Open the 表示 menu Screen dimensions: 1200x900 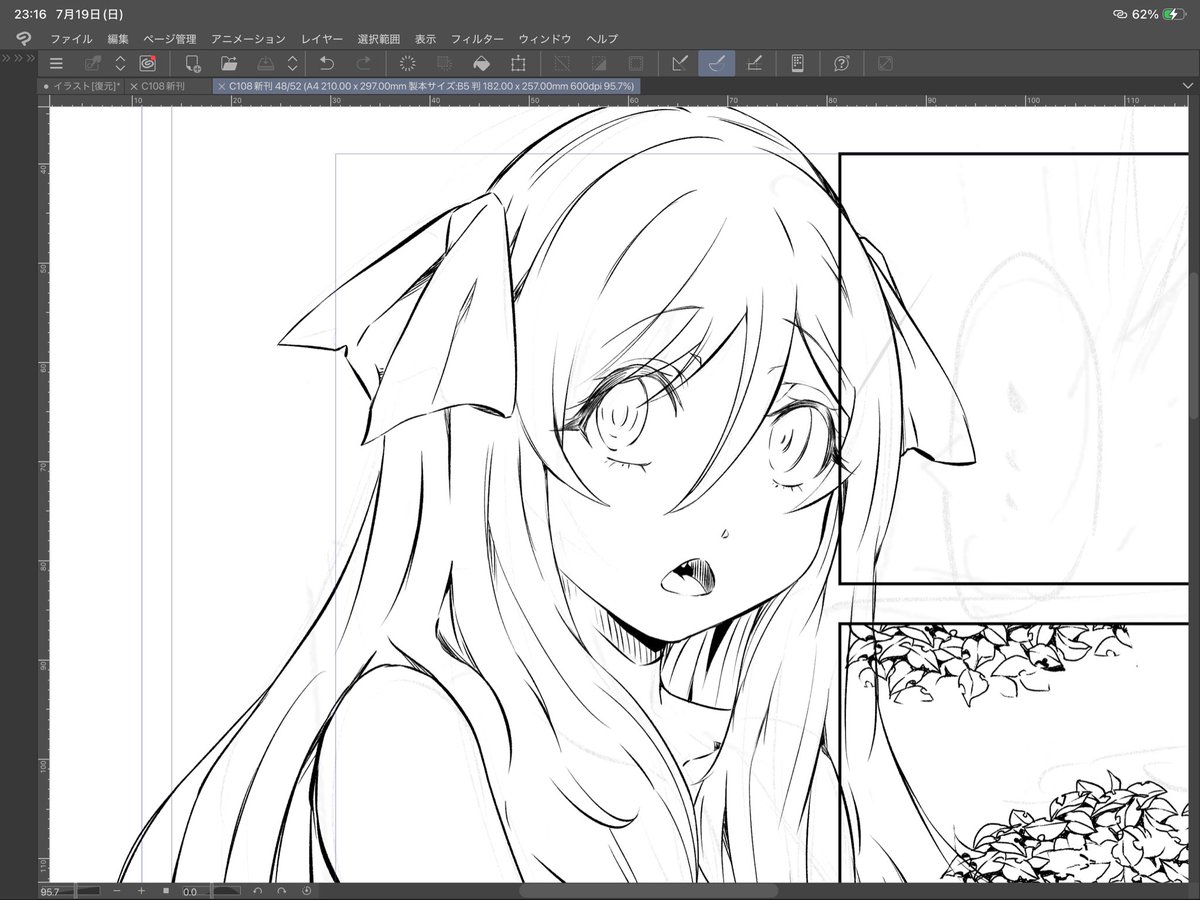tap(425, 39)
